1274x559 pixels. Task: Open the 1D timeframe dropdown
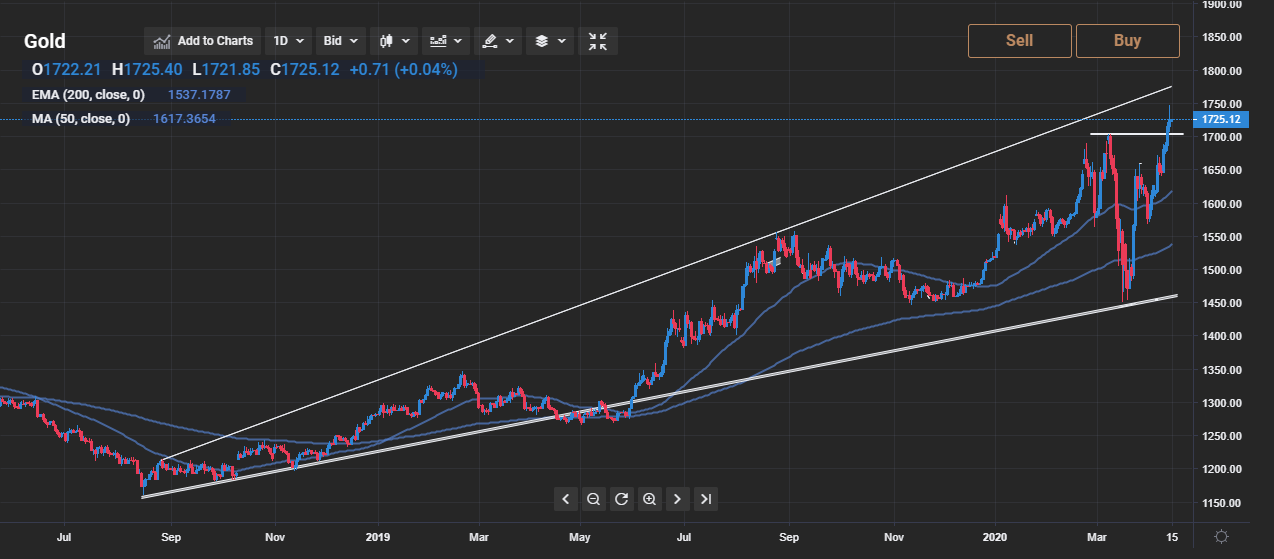[288, 41]
